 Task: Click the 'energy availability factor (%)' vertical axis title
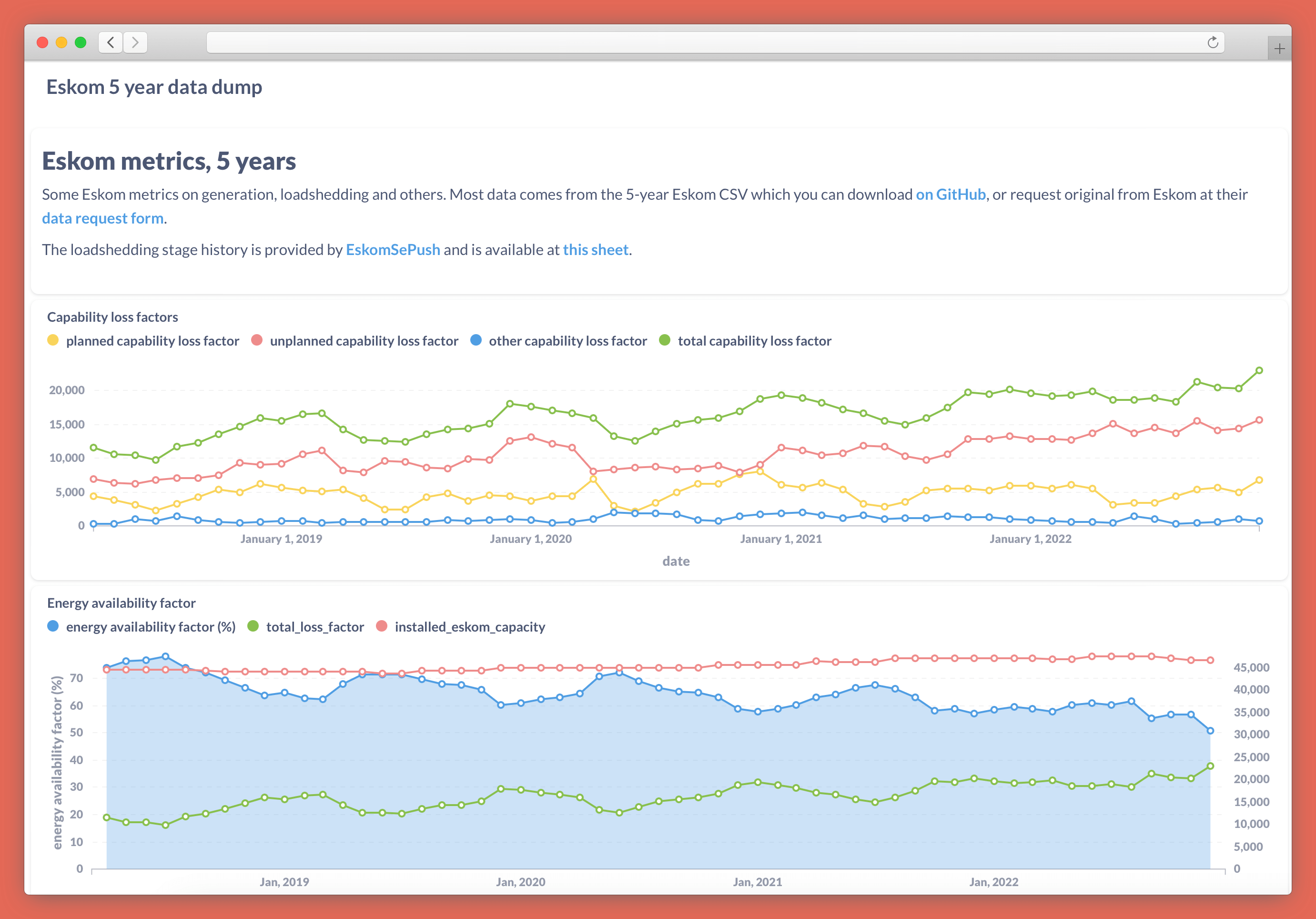click(57, 763)
